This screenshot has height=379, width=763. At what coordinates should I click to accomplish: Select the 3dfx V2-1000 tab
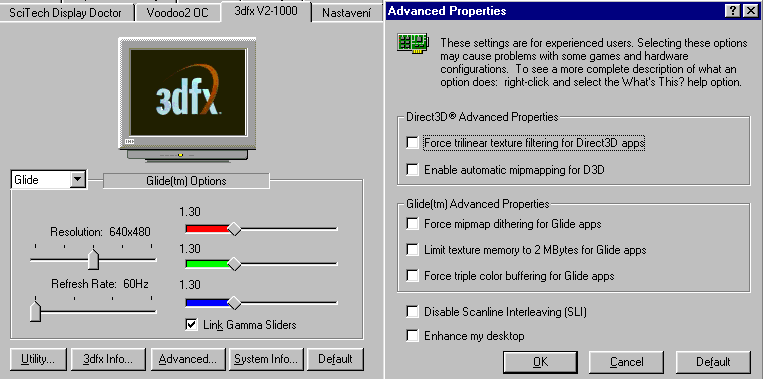point(266,11)
